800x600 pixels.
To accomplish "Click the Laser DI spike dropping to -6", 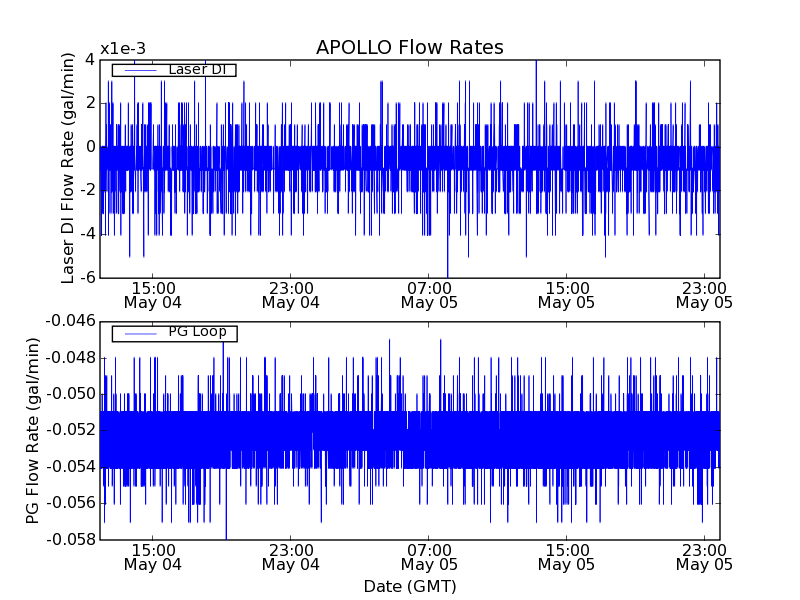I will (x=448, y=270).
